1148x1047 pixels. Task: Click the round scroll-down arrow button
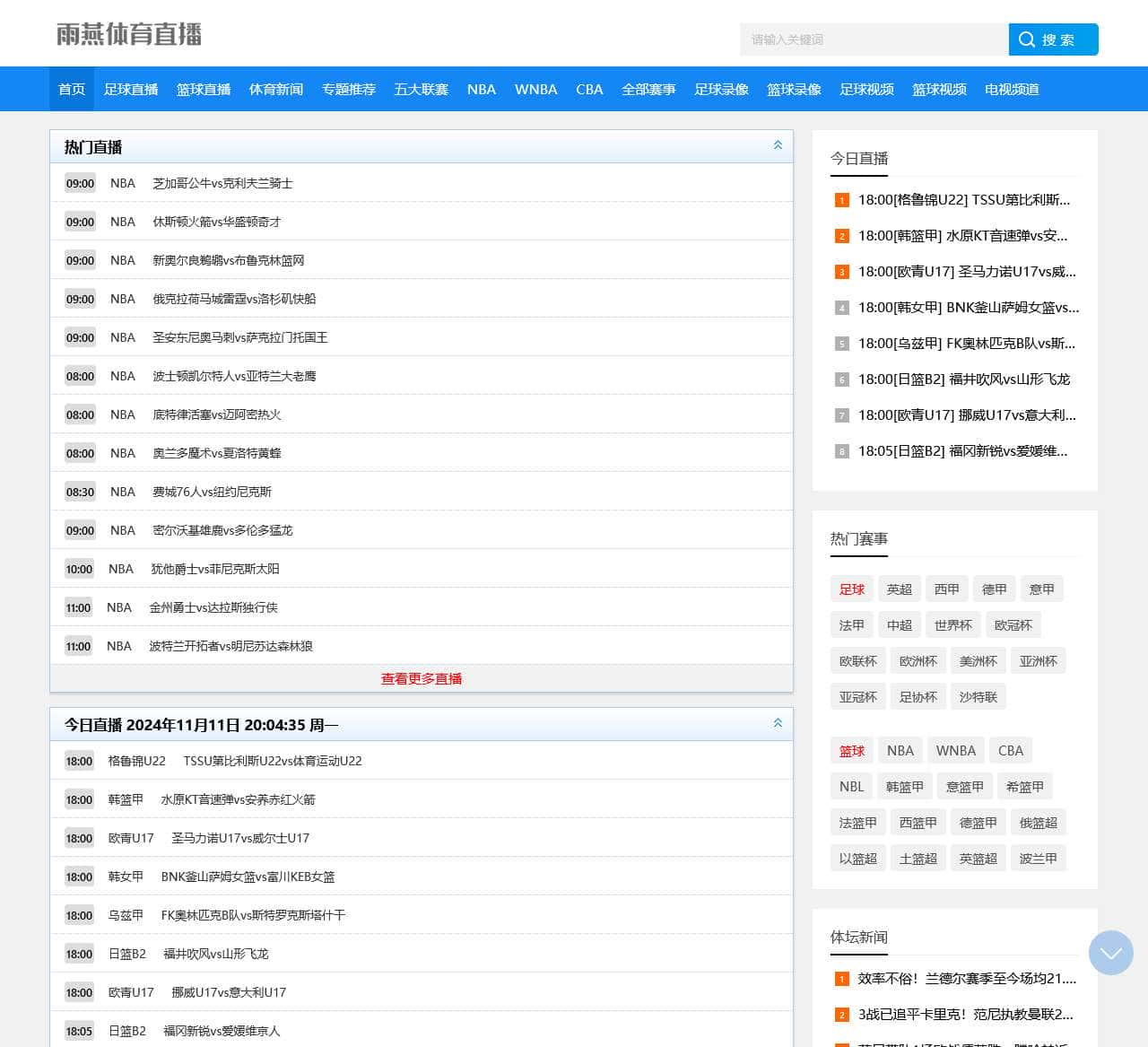pyautogui.click(x=1110, y=953)
